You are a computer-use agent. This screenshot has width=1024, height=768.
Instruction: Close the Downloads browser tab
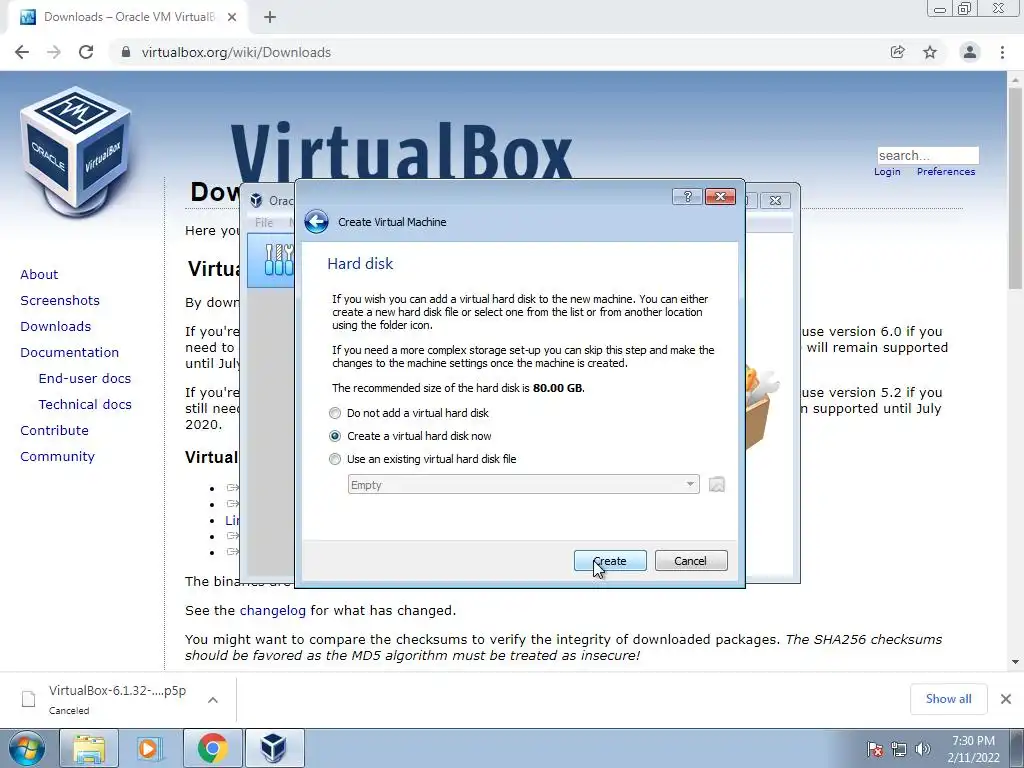click(232, 18)
